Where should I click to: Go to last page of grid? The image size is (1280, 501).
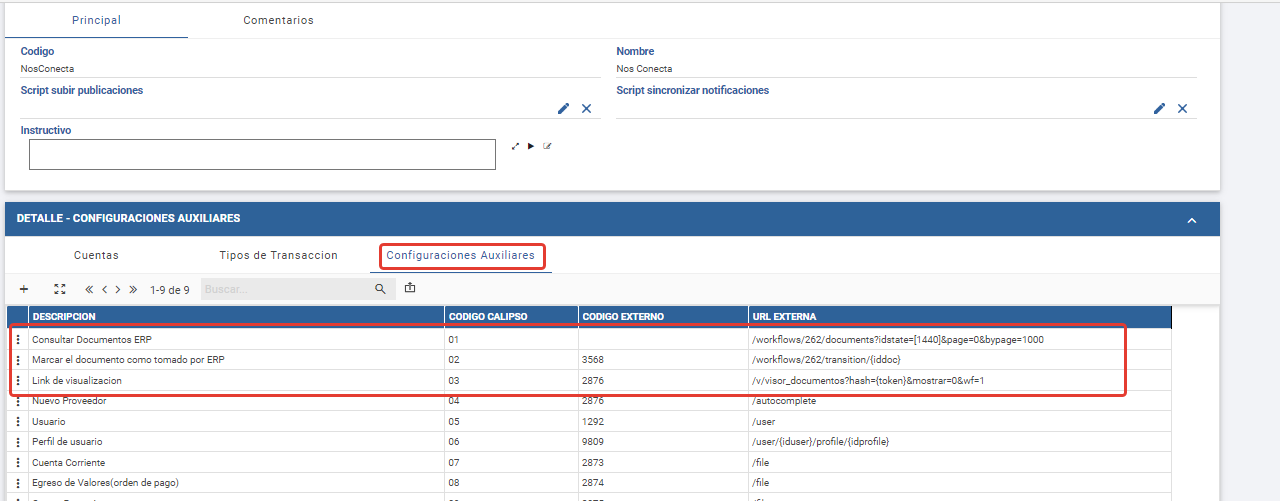tap(133, 289)
